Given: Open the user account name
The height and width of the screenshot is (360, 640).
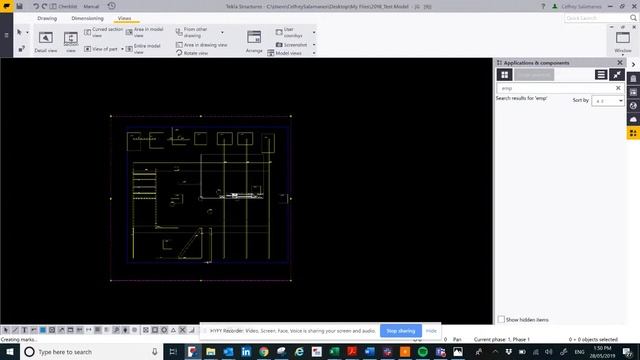Looking at the screenshot, I should tap(581, 6).
